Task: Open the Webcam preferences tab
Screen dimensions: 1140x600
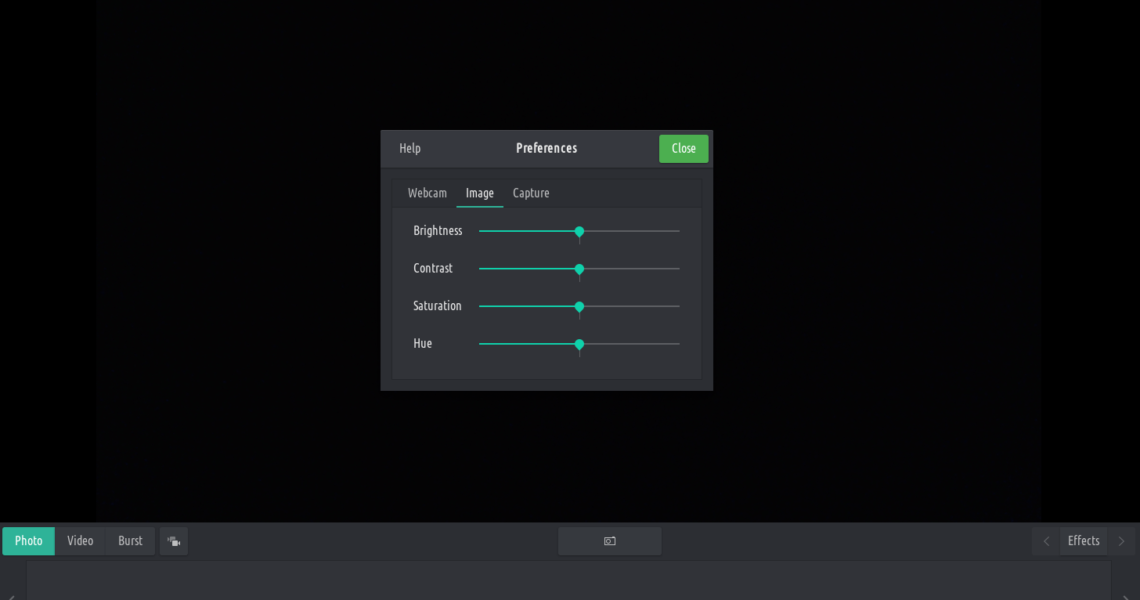Action: coord(427,193)
